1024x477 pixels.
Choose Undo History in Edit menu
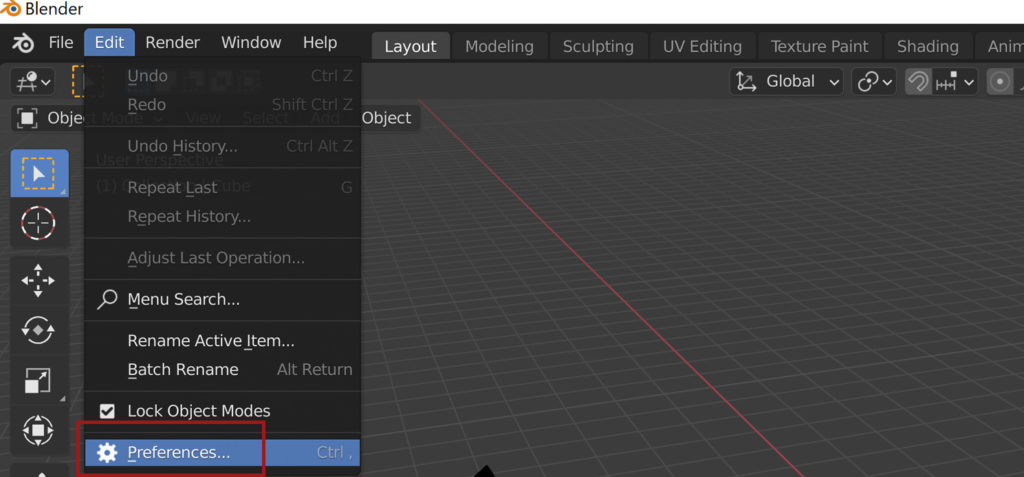coord(223,146)
